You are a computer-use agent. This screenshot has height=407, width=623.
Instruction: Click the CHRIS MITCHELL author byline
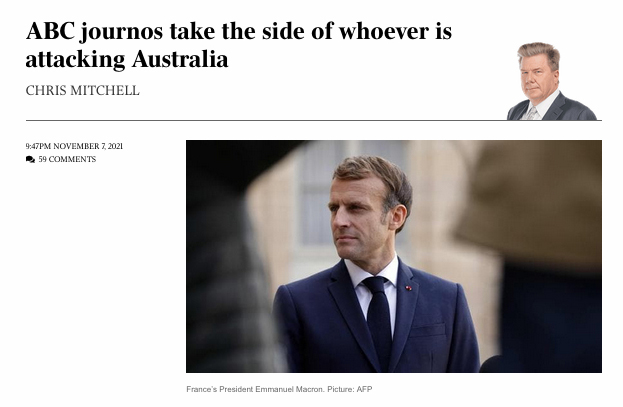pyautogui.click(x=83, y=91)
